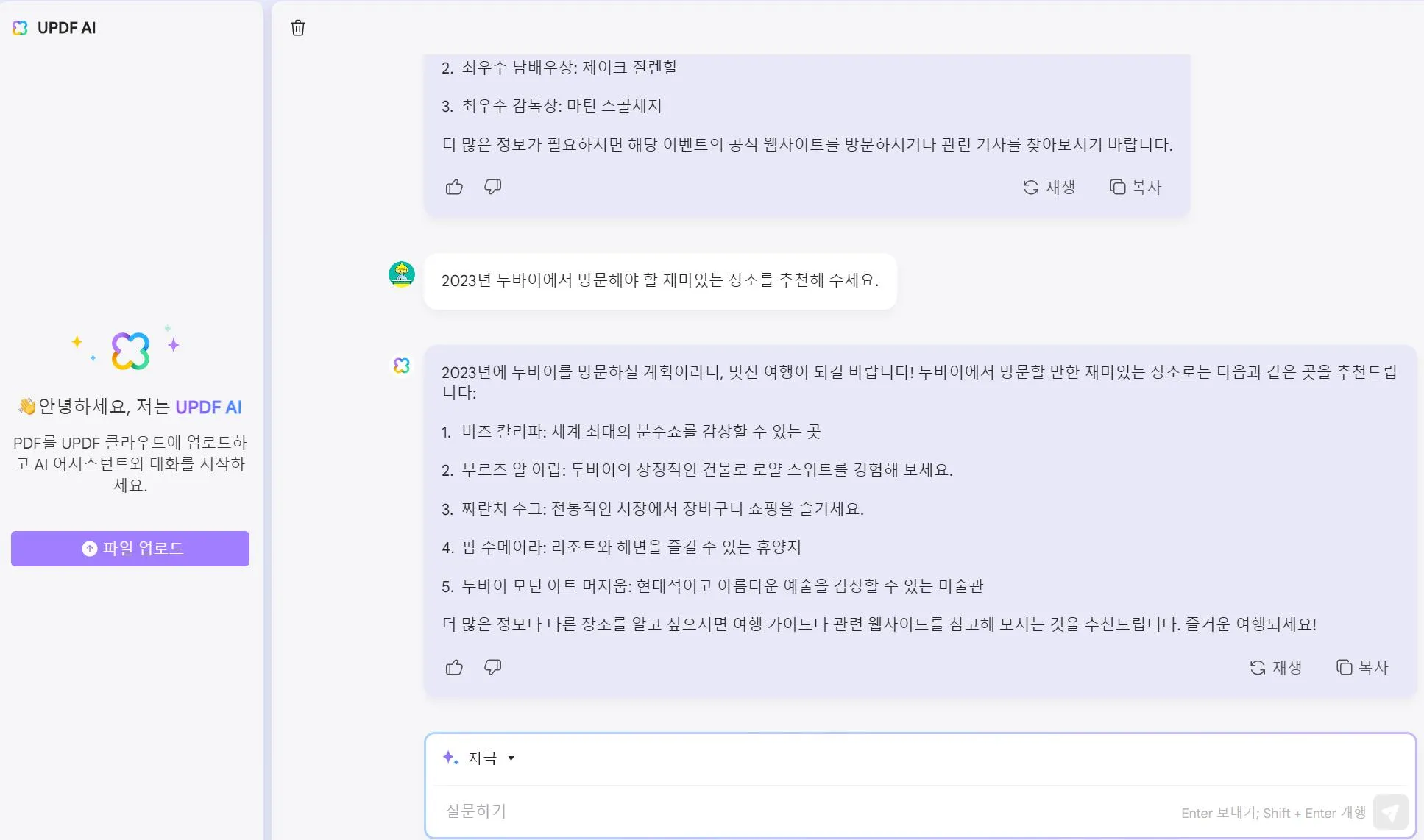Dislike the awards answer with thumbs down
This screenshot has width=1424, height=840.
tap(492, 187)
